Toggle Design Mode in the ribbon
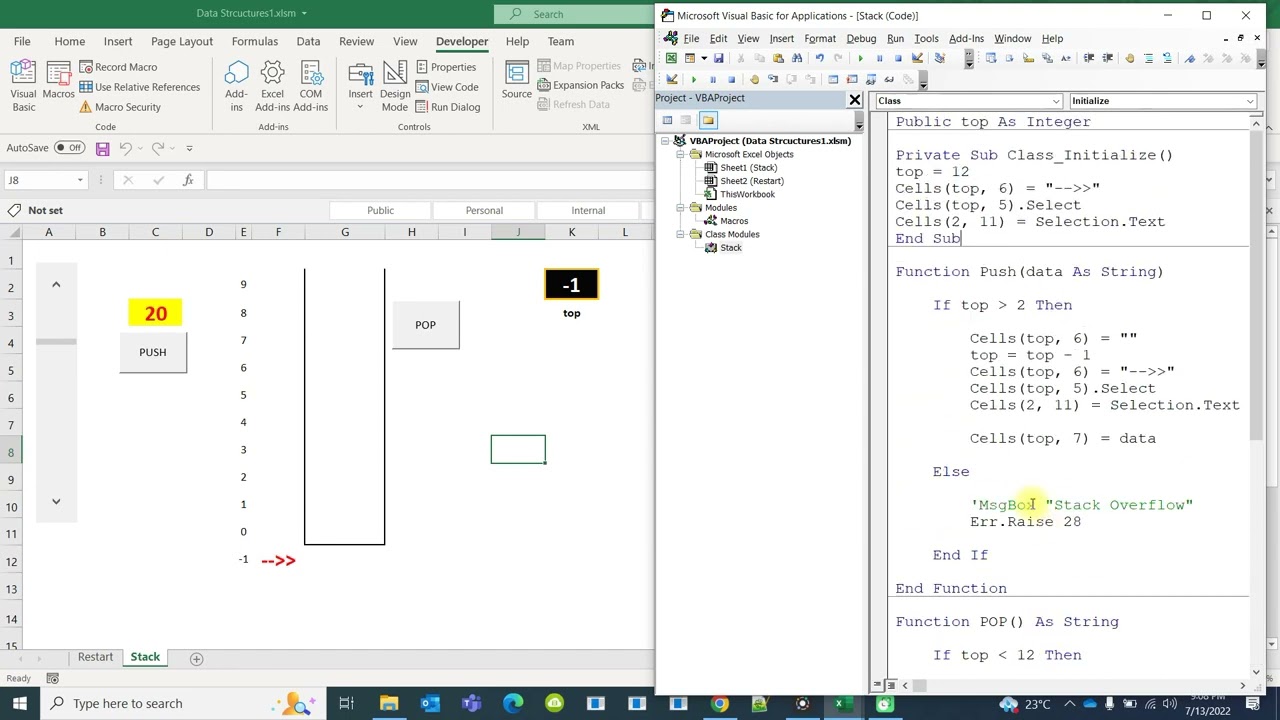1280x720 pixels. click(394, 86)
